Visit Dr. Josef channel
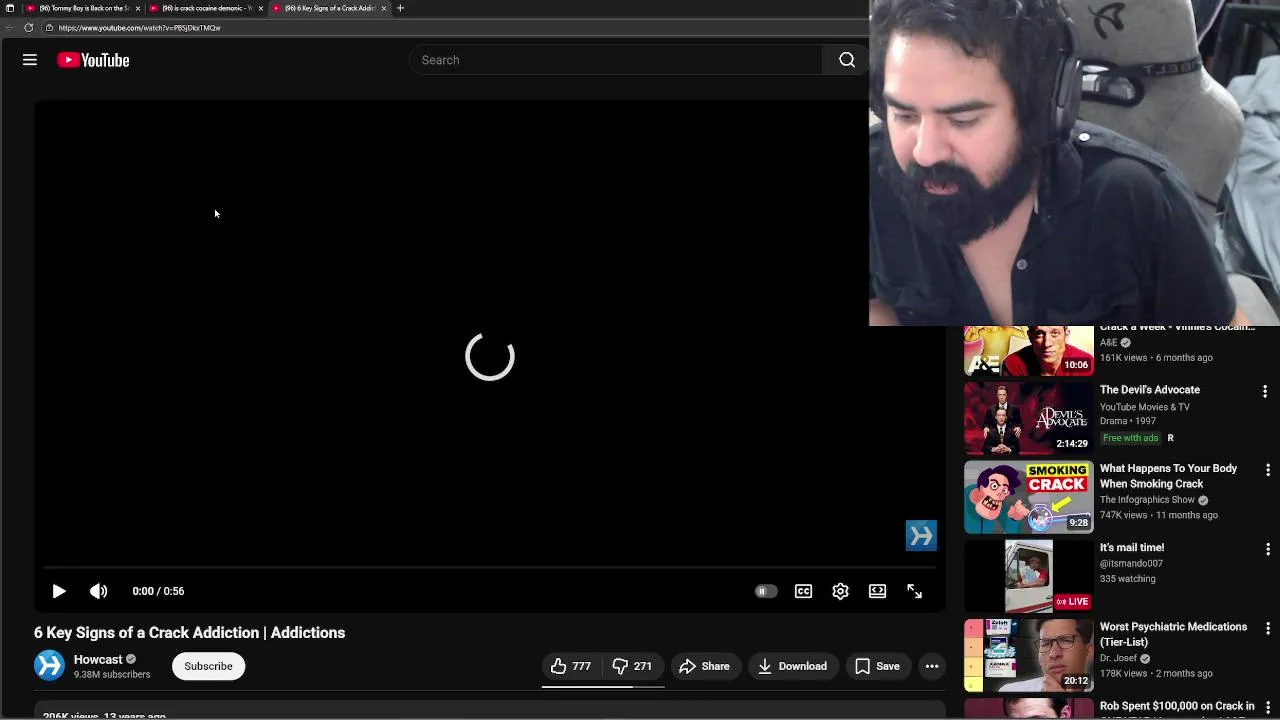This screenshot has height=720, width=1280. [x=1118, y=658]
